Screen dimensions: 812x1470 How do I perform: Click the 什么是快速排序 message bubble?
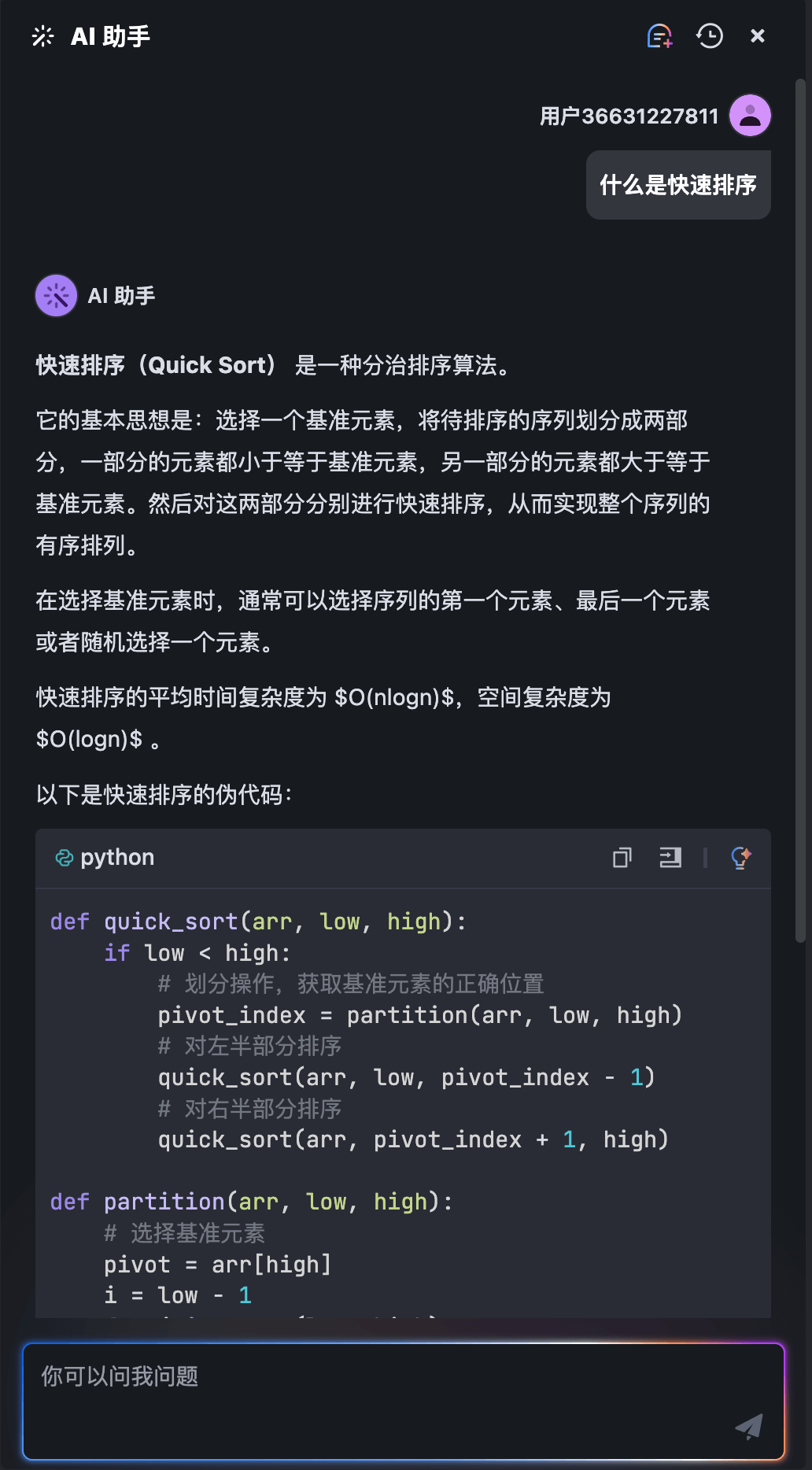coord(678,185)
